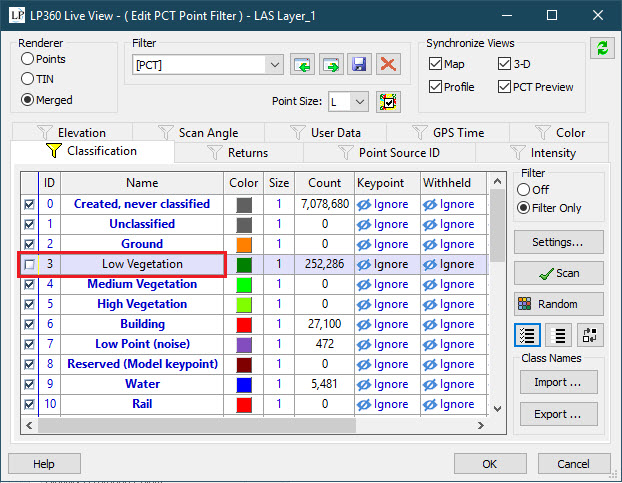
Task: Click the Withheld Ignore icon for Low Vegetation row
Action: tap(430, 264)
